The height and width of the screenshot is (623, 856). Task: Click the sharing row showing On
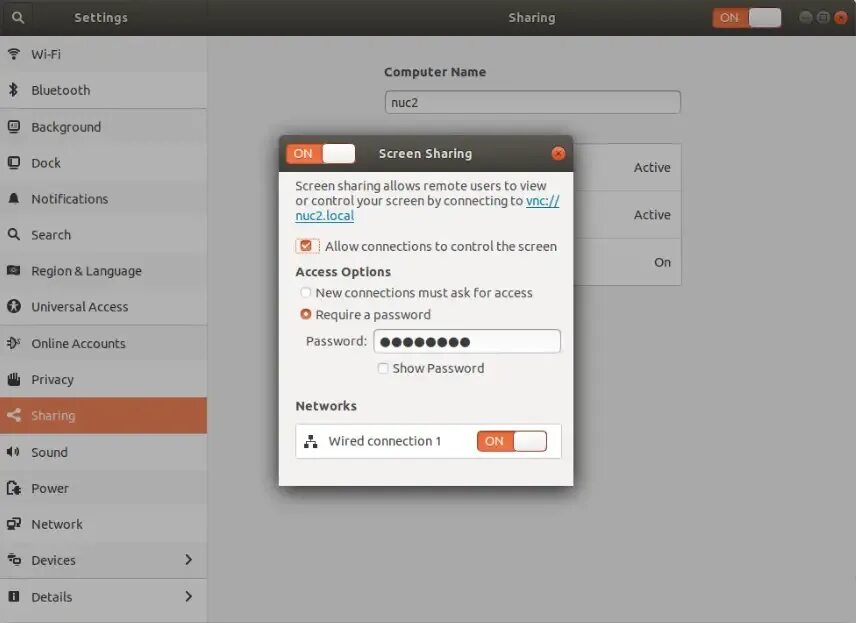pyautogui.click(x=627, y=262)
